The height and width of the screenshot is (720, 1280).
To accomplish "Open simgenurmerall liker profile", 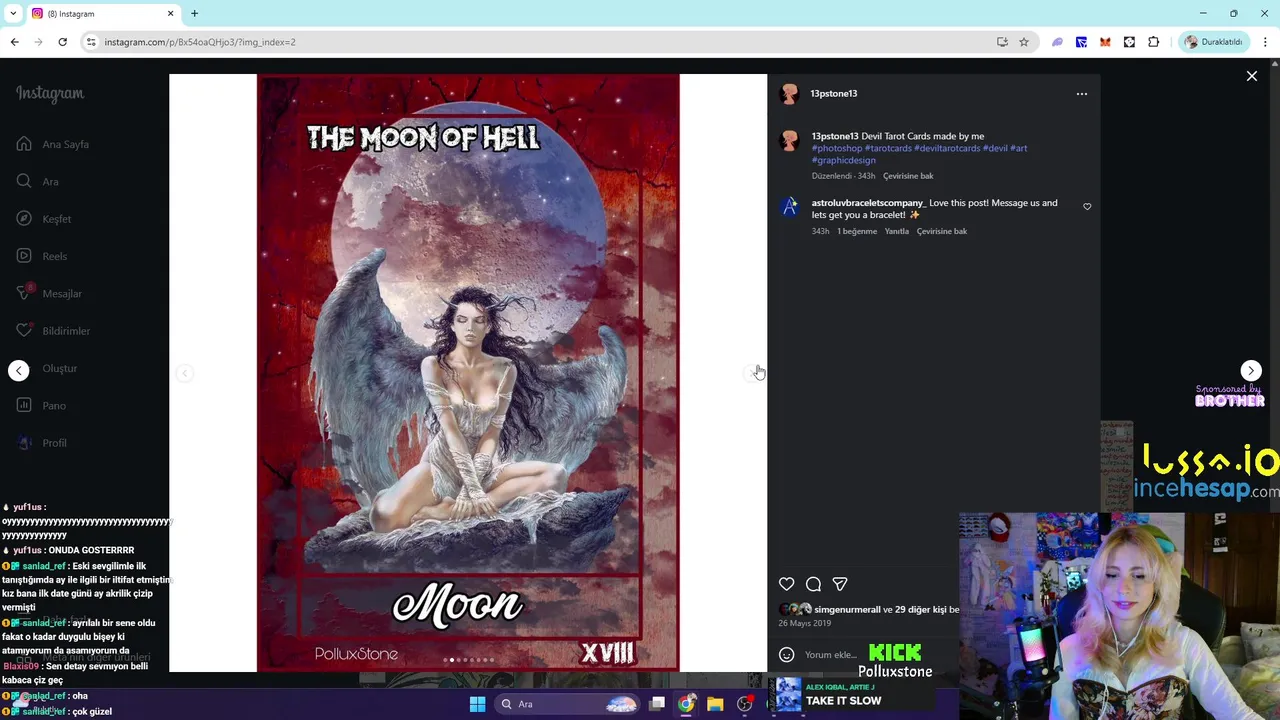I will (x=847, y=609).
